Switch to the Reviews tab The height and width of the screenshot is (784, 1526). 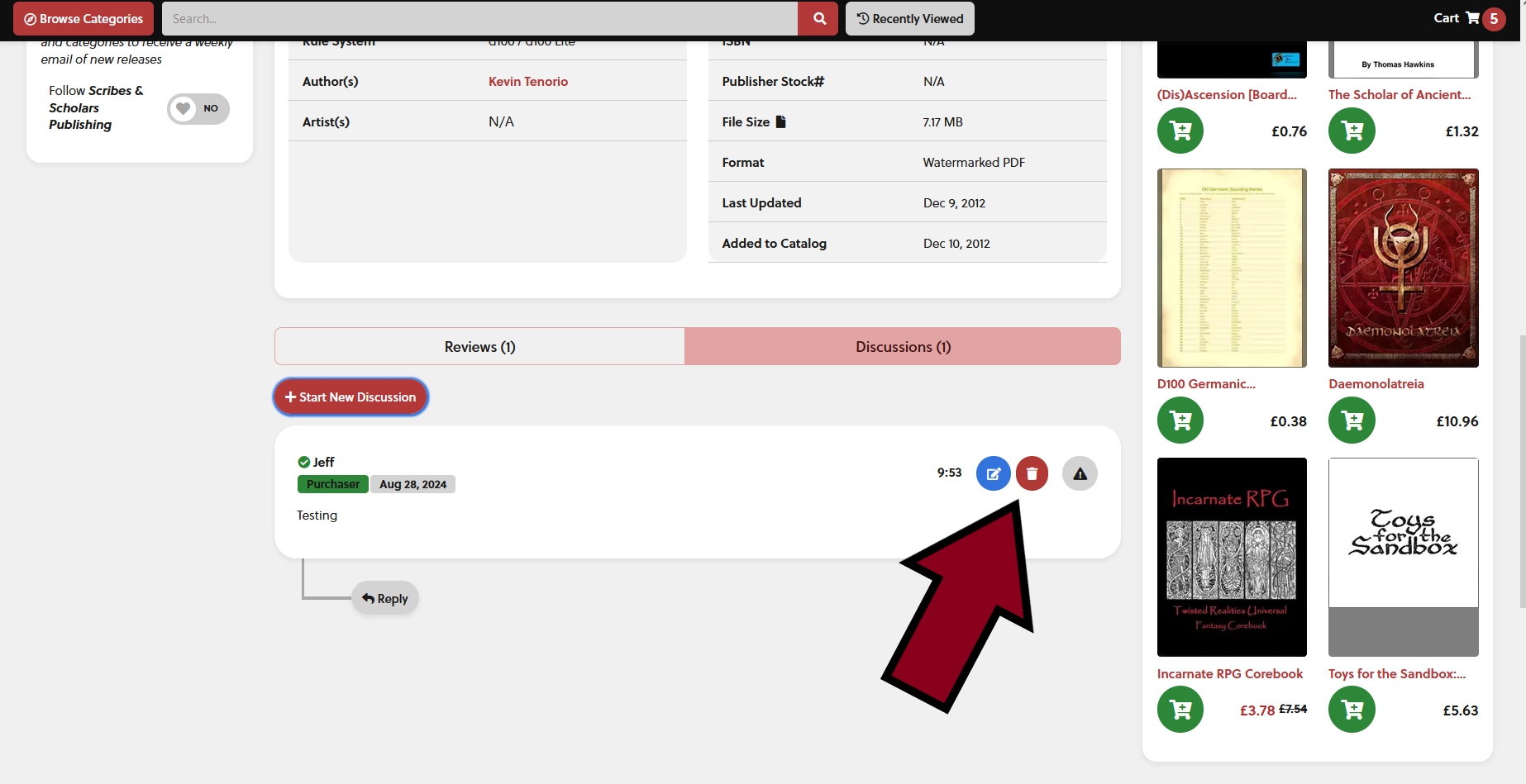479,347
